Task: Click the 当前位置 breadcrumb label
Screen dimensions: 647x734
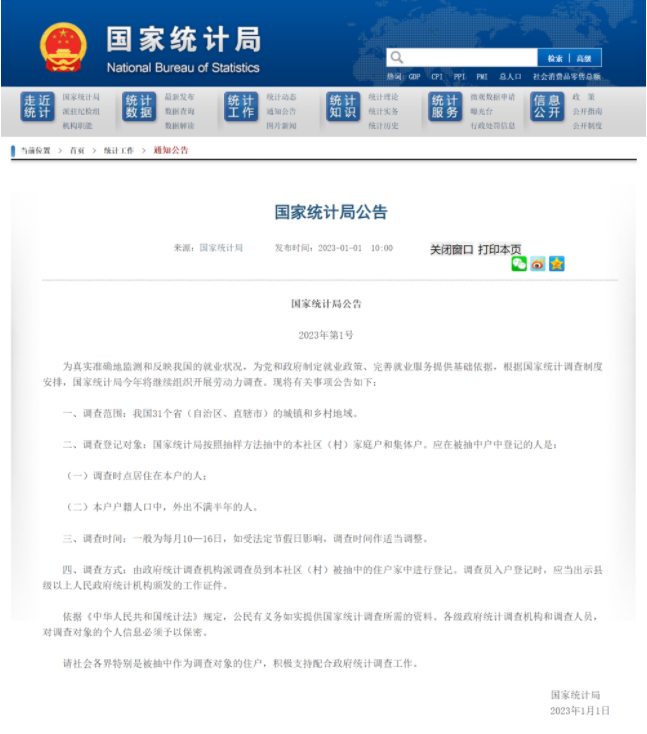Action: (x=36, y=151)
